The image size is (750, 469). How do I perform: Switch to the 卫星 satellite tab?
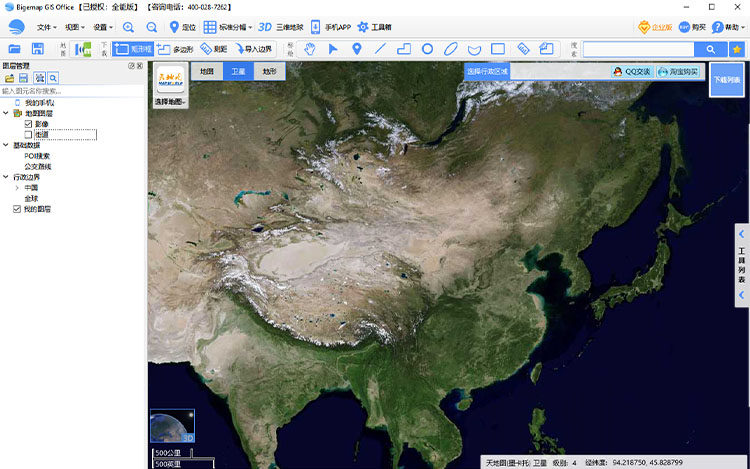click(x=238, y=71)
